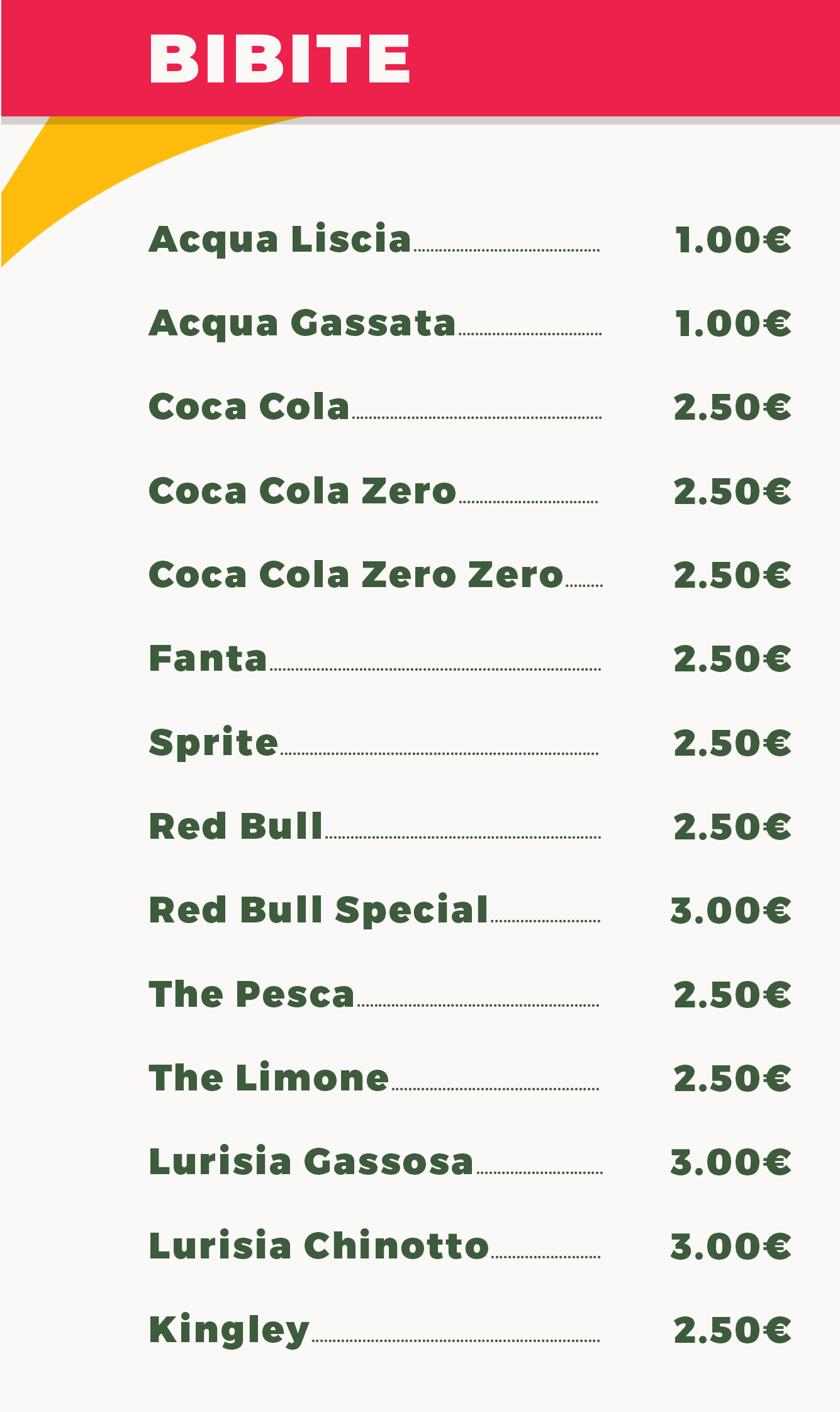Screen dimensions: 840x1412
Task: Tap the Kingley menu entry
Action: point(229,1330)
